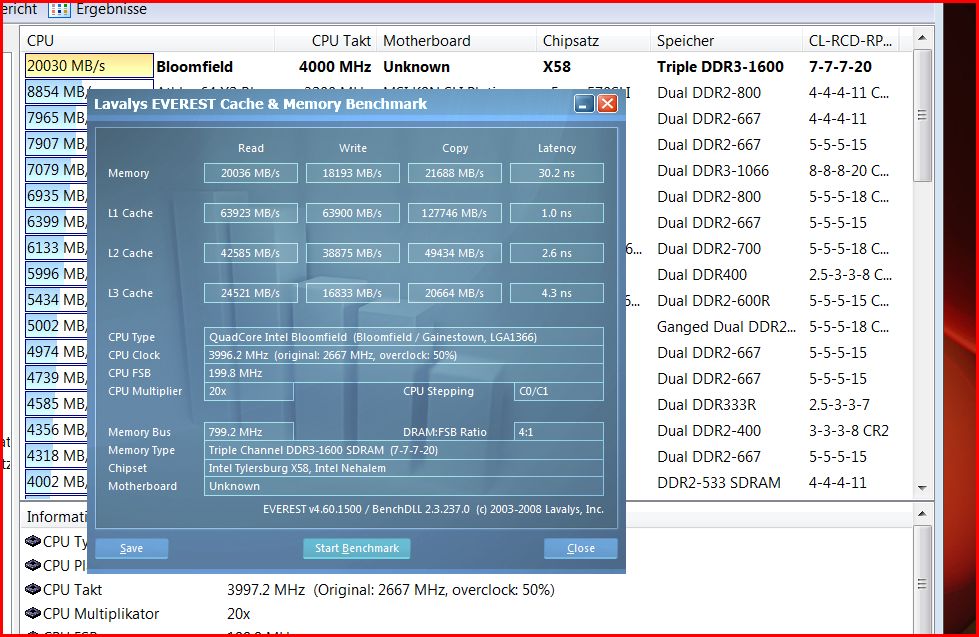Save the benchmark results
The height and width of the screenshot is (637, 979).
pyautogui.click(x=132, y=548)
